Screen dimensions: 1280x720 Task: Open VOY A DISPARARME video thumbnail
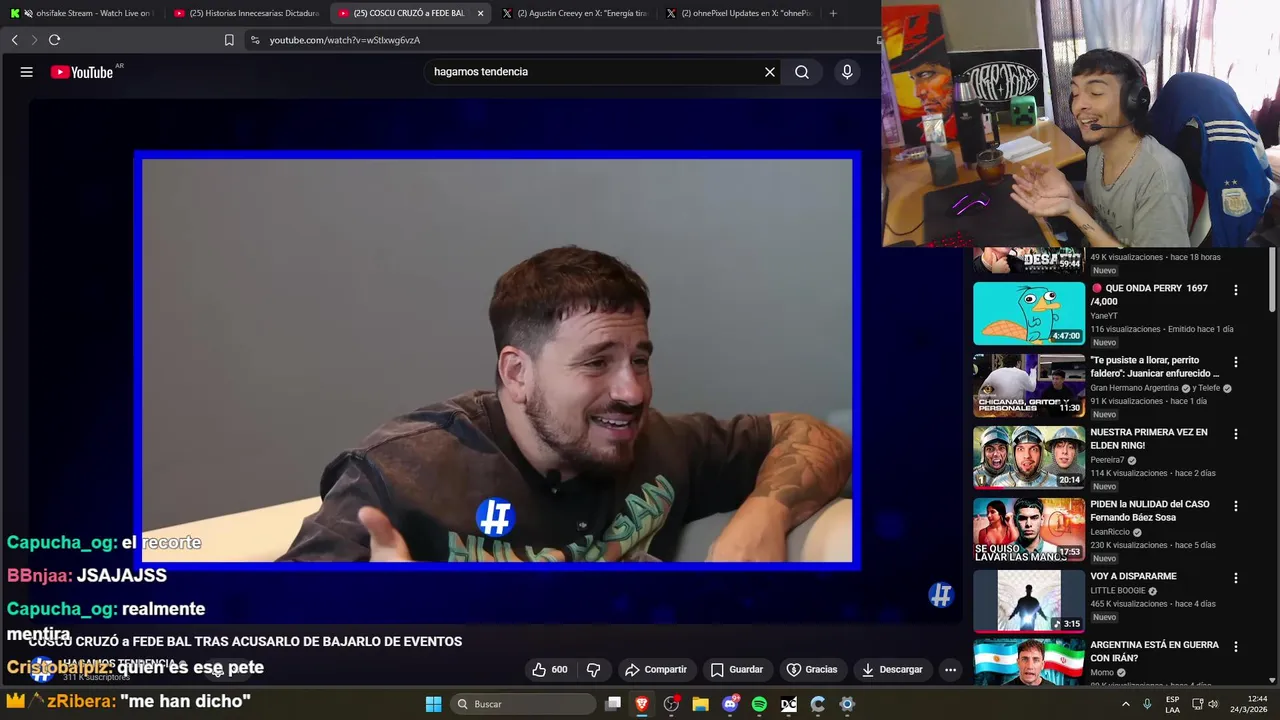click(1029, 601)
